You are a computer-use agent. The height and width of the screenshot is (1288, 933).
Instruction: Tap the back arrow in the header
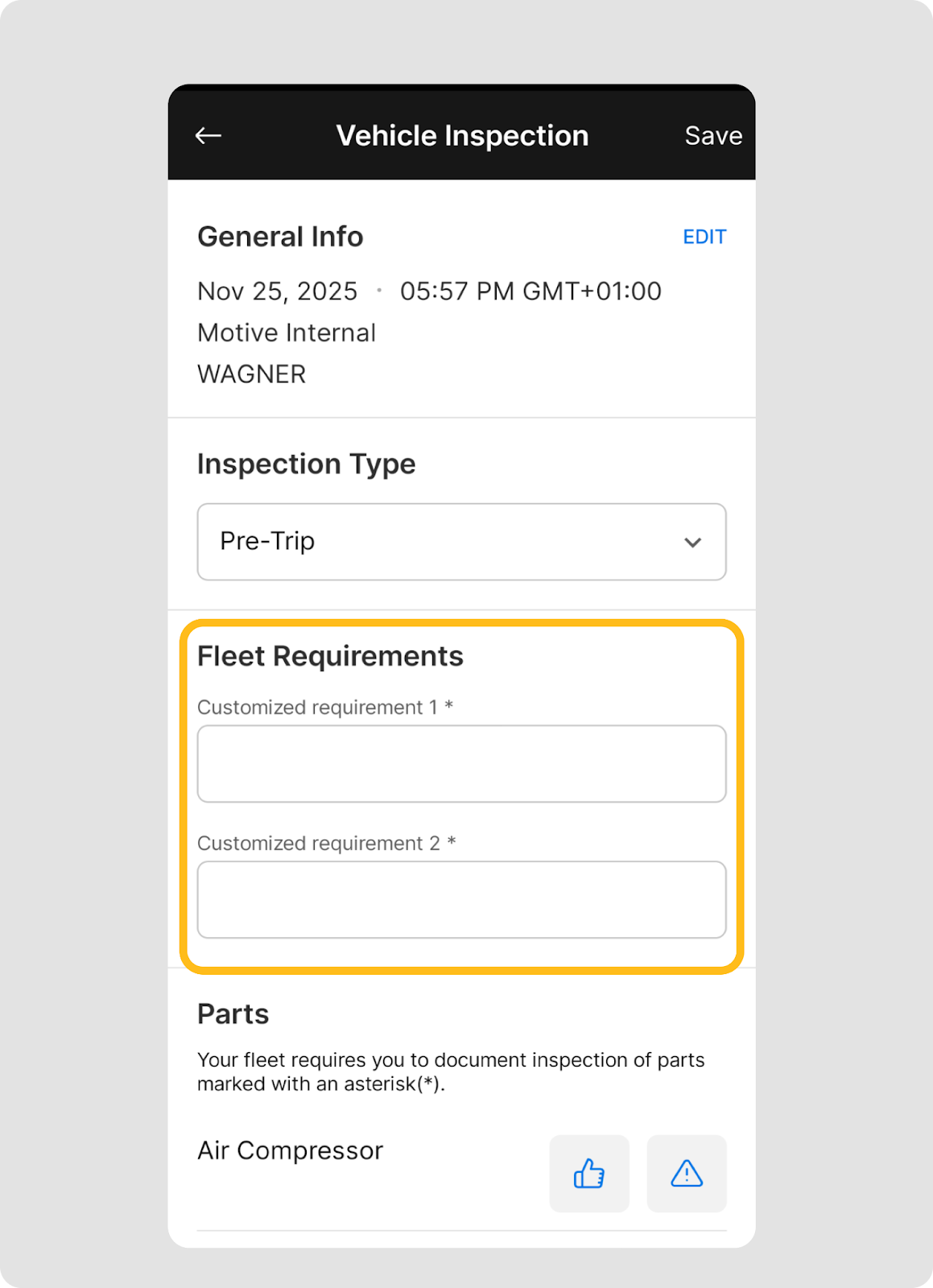[x=208, y=135]
